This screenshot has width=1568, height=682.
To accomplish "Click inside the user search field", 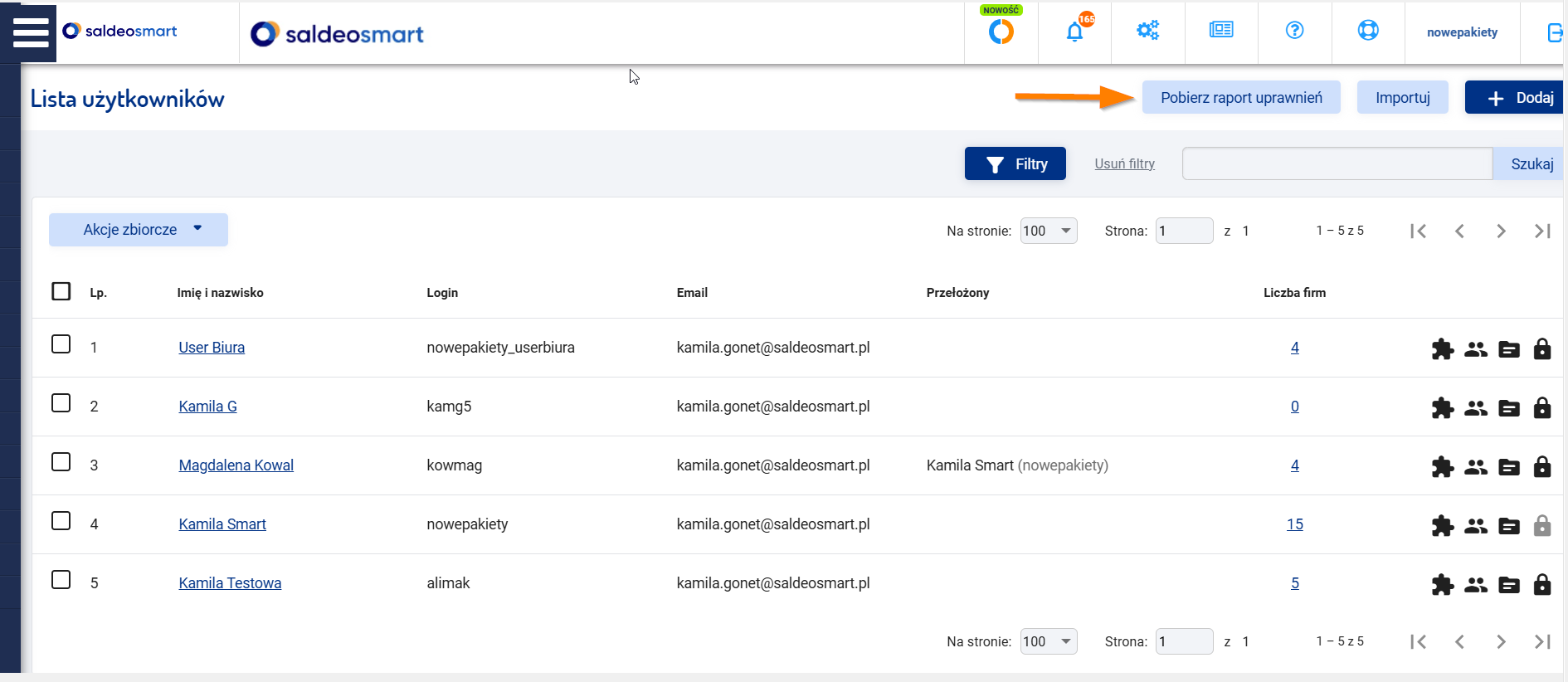I will coord(1337,163).
